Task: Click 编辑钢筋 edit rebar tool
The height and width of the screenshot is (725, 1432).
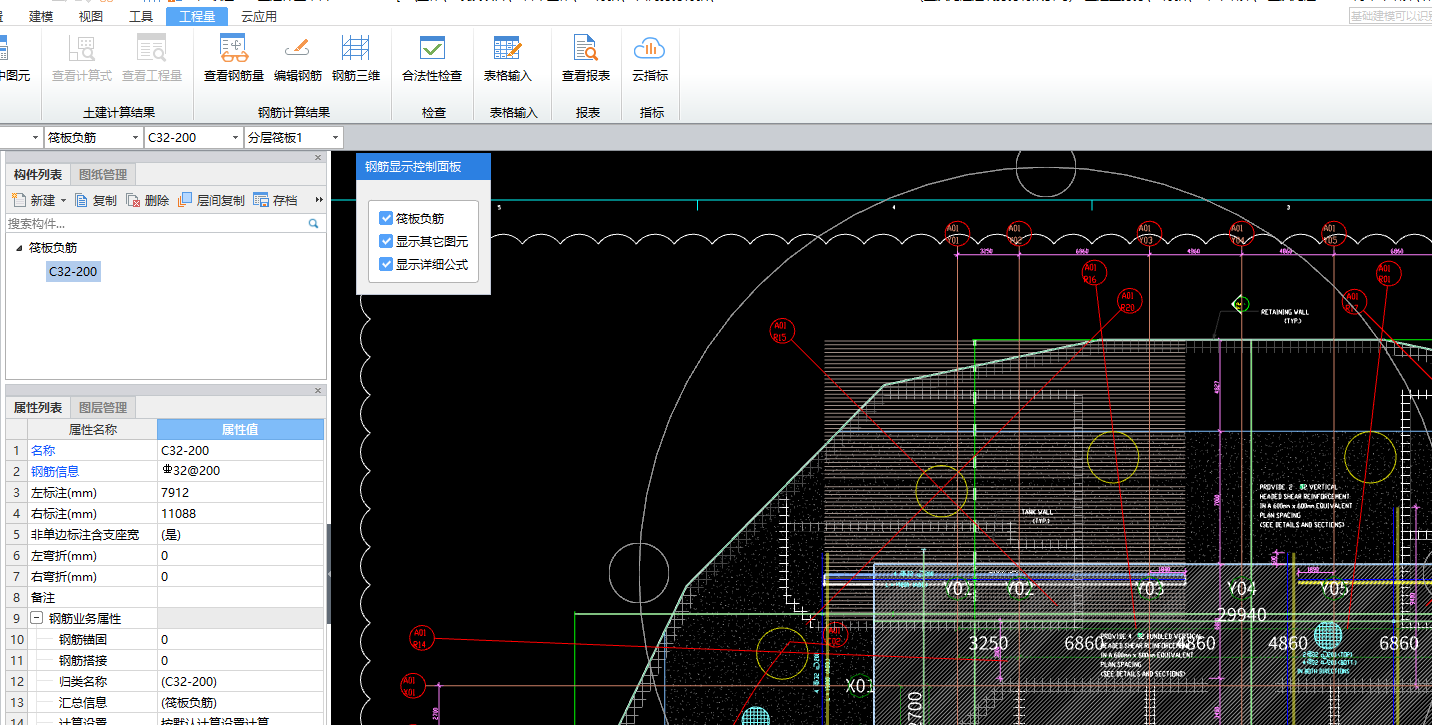Action: click(298, 58)
